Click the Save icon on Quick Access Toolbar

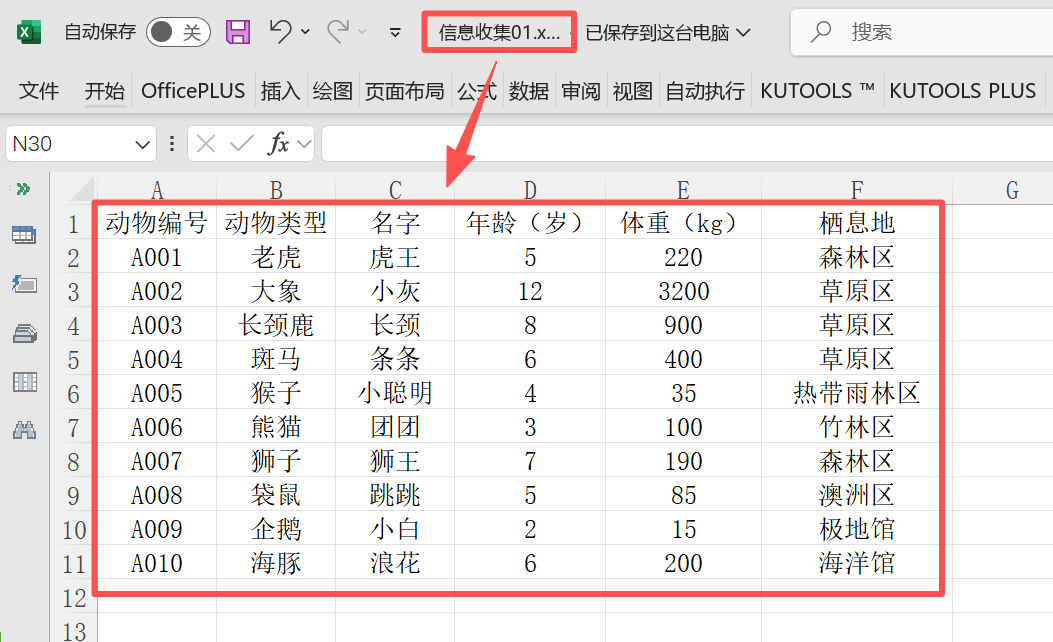click(x=237, y=31)
